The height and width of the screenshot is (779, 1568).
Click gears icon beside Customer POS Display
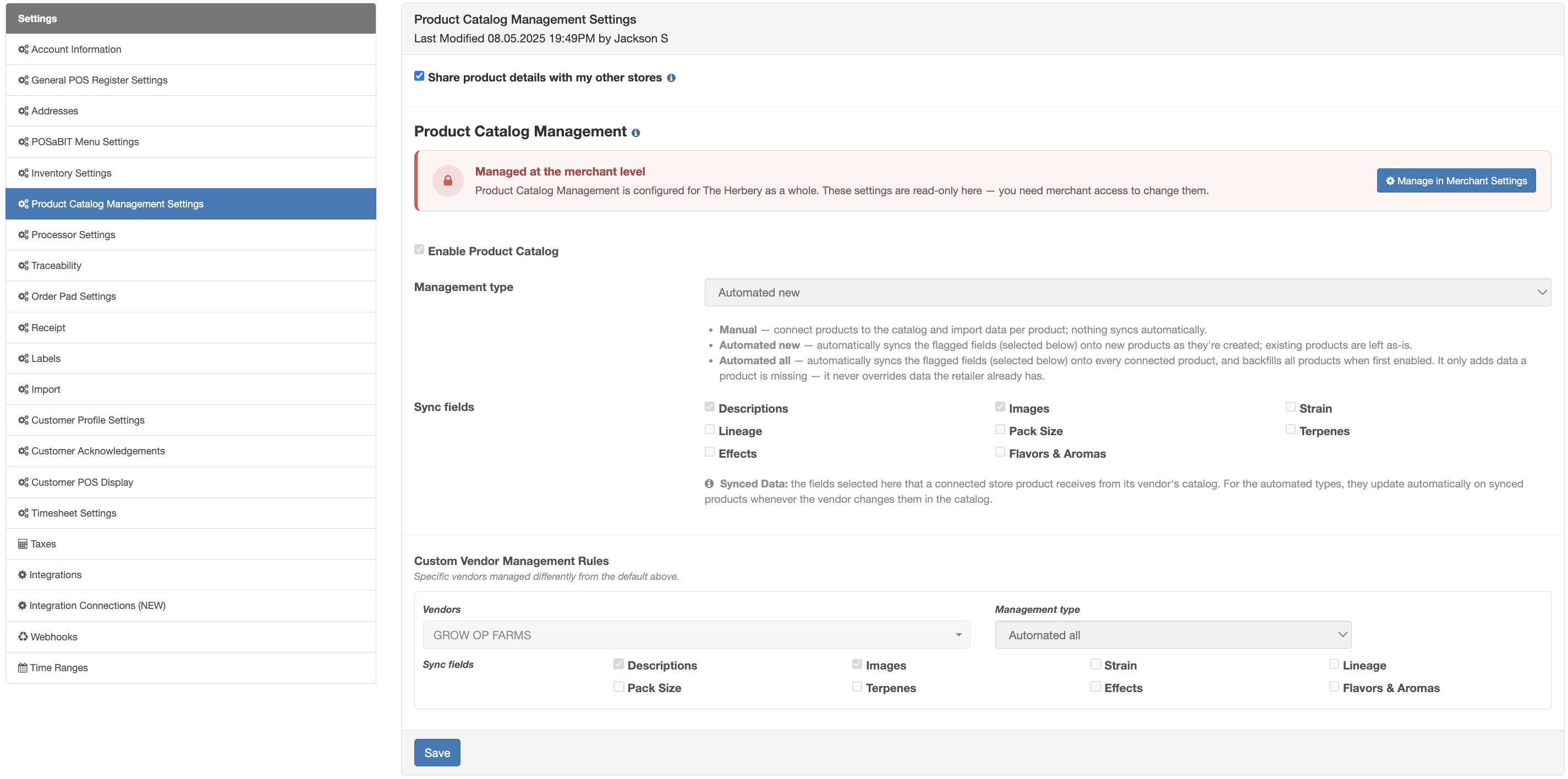click(x=23, y=482)
